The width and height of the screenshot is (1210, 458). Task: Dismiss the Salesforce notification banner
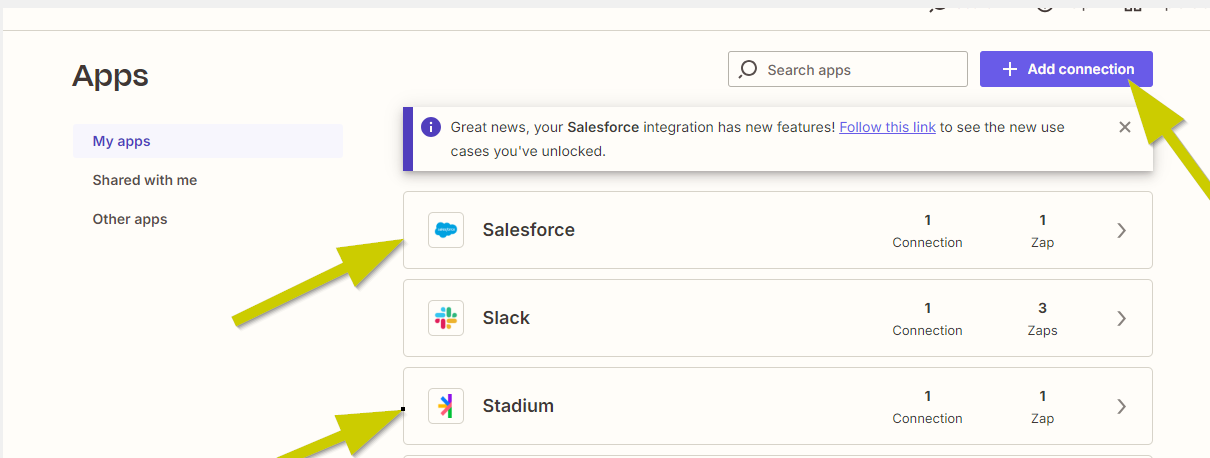(x=1125, y=127)
